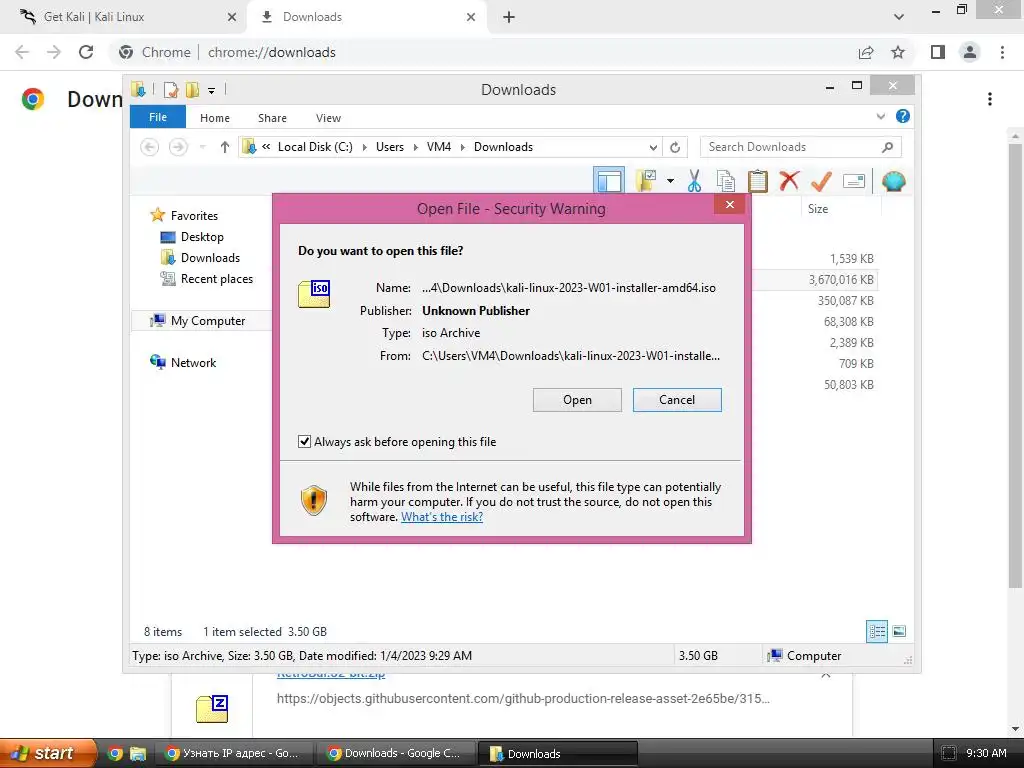
Task: Click the Back arrow in Explorer
Action: coord(150,147)
